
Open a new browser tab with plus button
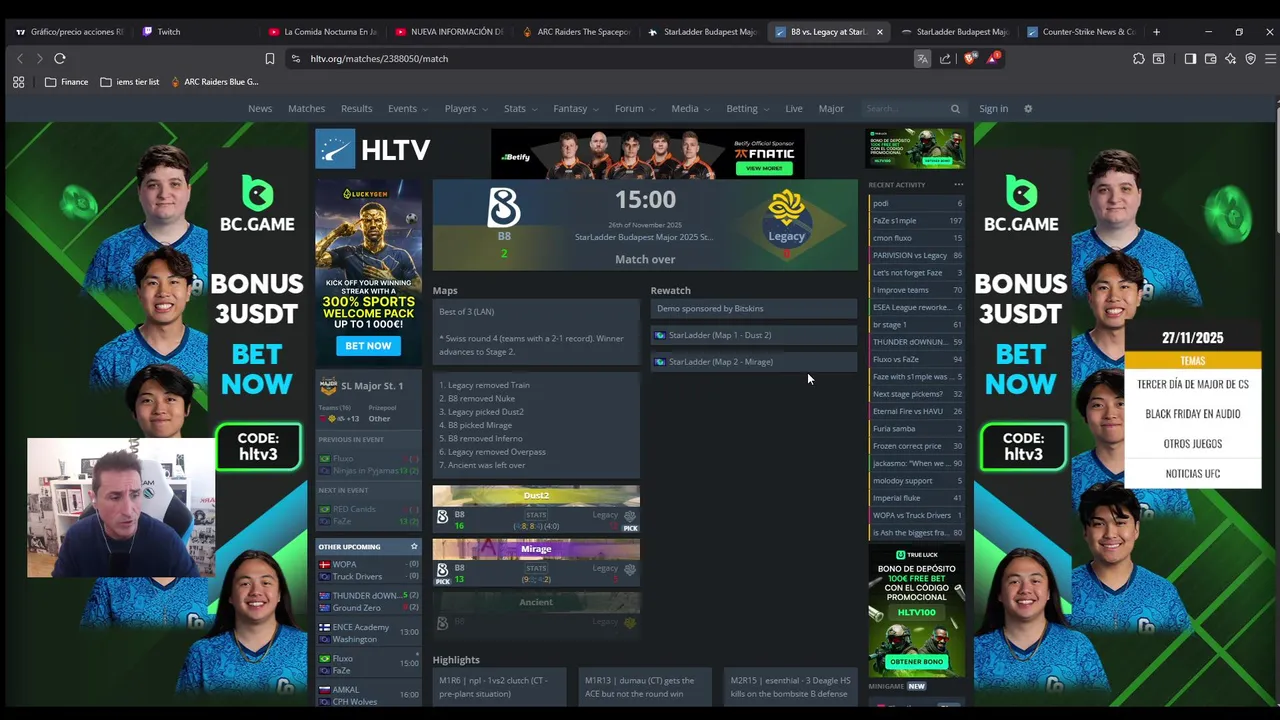click(x=1156, y=32)
